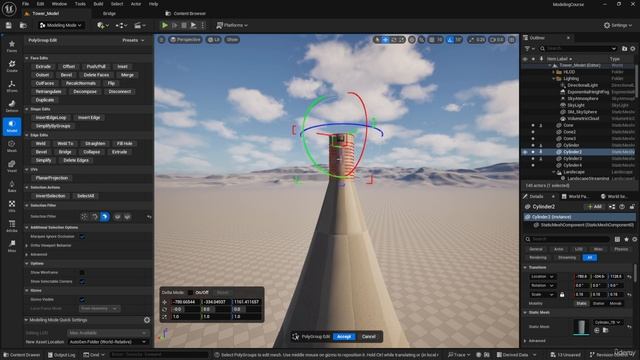640x360 pixels.
Task: Toggle visibility of Cylinder2 in Outliner
Action: coord(525,152)
